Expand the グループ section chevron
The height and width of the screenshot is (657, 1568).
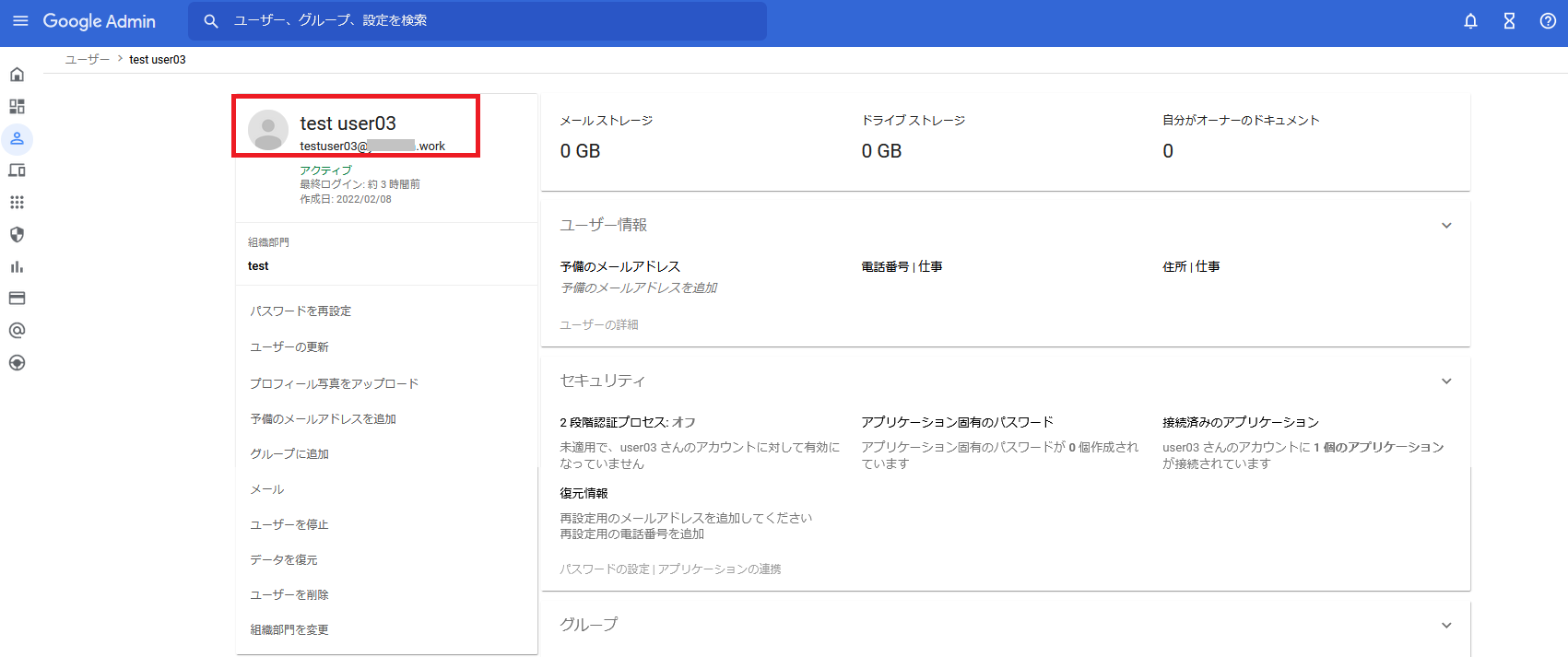(x=1446, y=626)
